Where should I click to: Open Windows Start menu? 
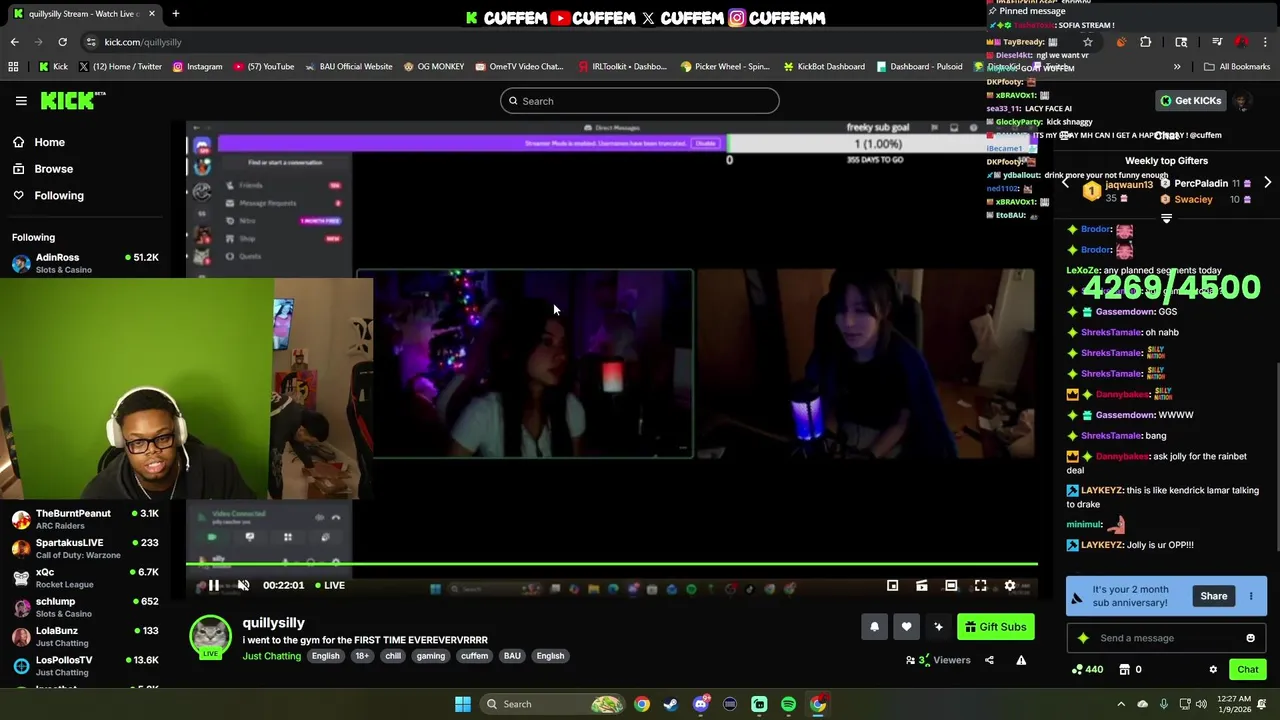[x=462, y=704]
